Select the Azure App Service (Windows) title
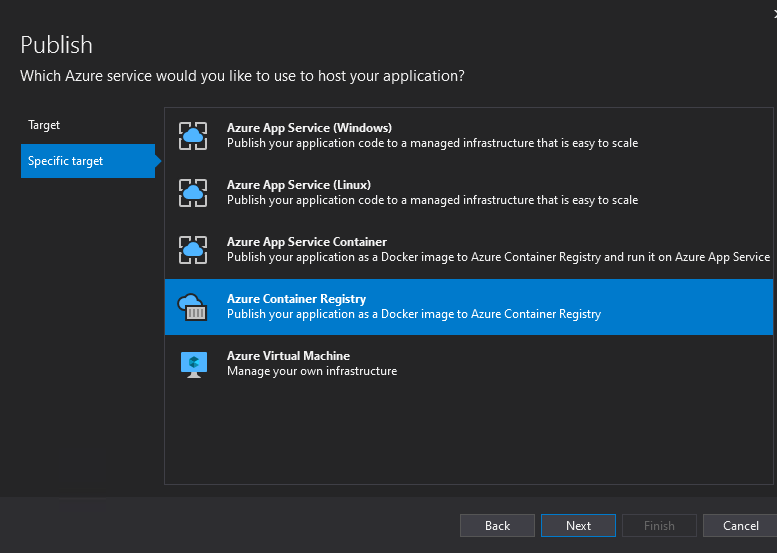The image size is (777, 553). (309, 128)
